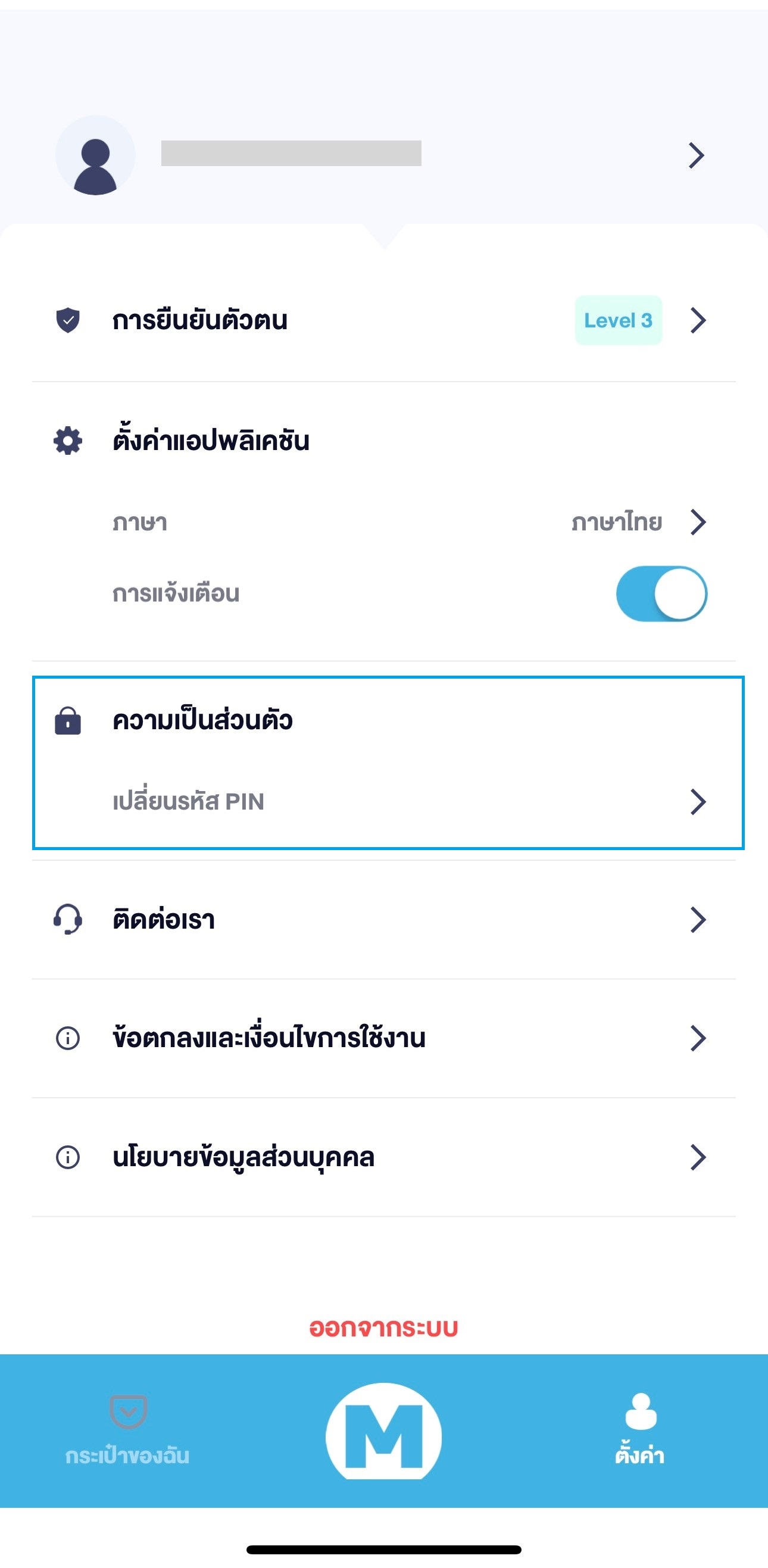Tap the Level 3 verification badge
This screenshot has height=1568, width=768.
[x=618, y=320]
